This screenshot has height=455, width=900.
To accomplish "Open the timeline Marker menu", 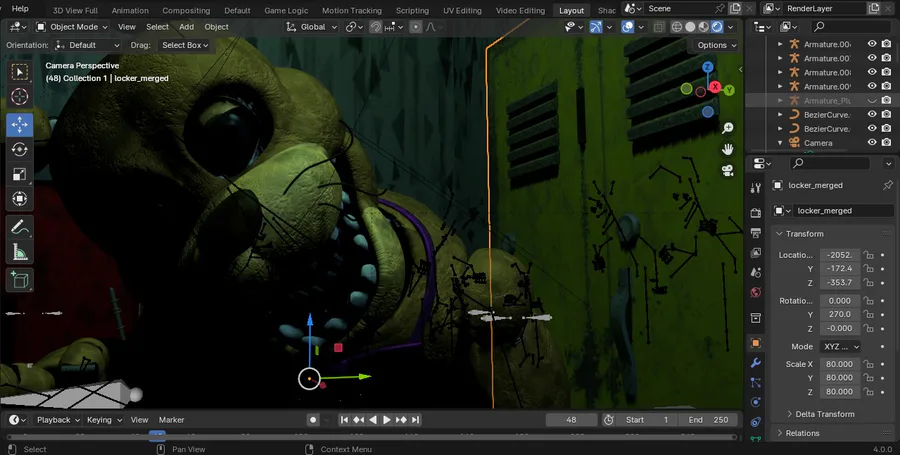I will coord(171,420).
